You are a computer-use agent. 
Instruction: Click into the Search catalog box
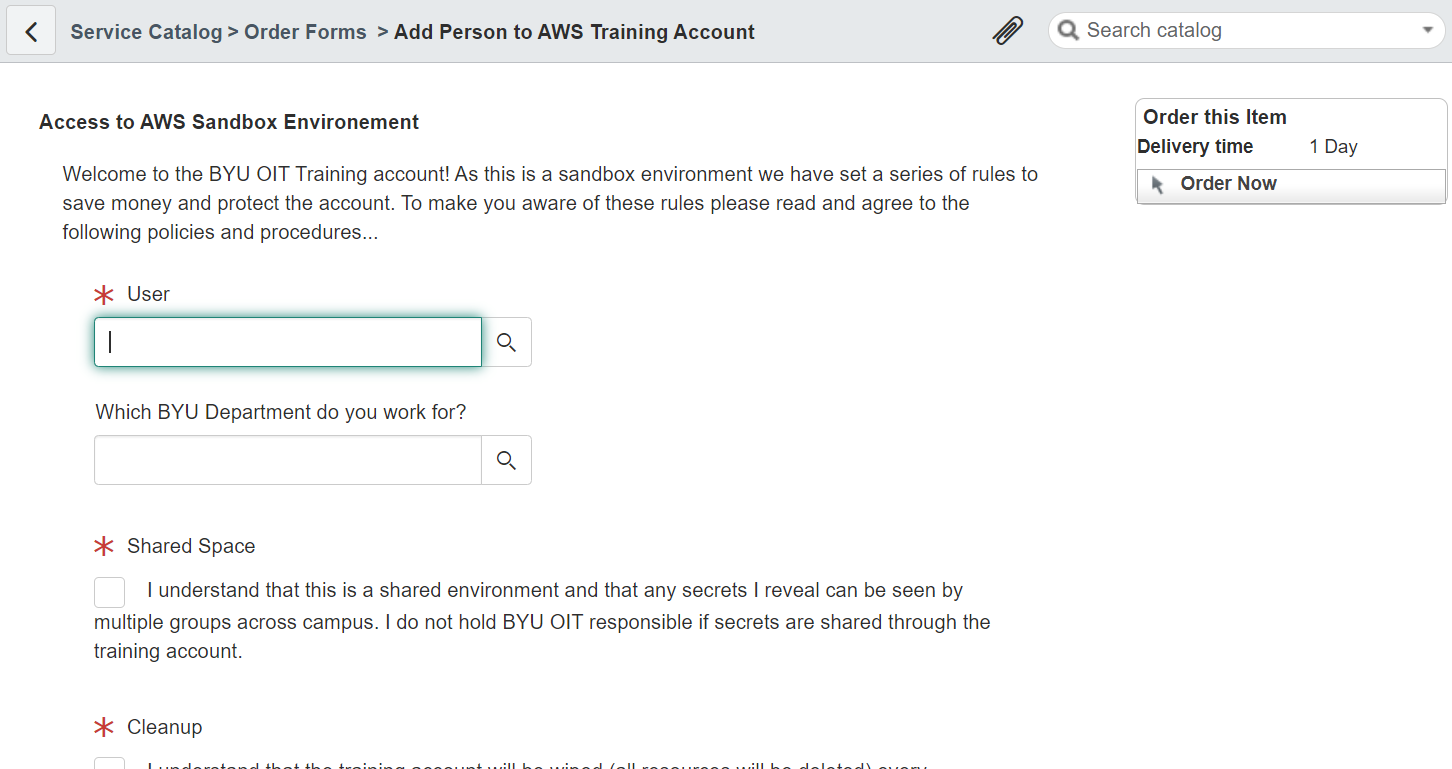pyautogui.click(x=1247, y=30)
